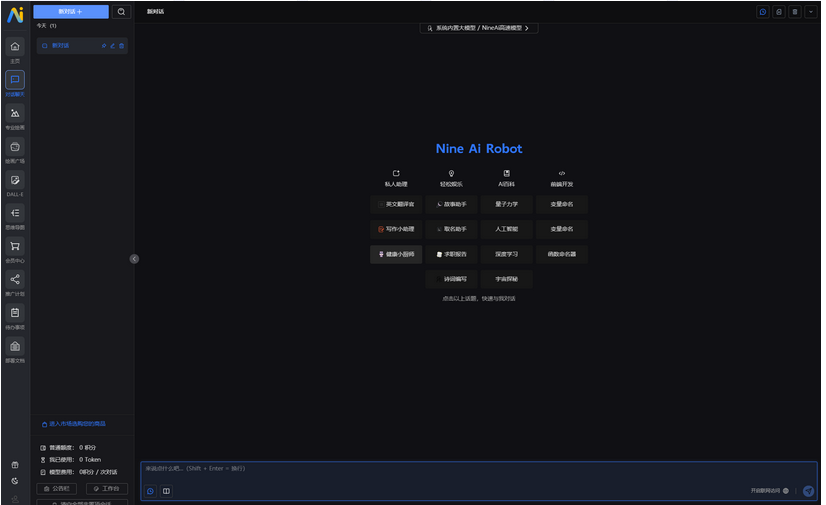
Task: Open the 绘画广场 gallery icon in sidebar
Action: coord(15,147)
